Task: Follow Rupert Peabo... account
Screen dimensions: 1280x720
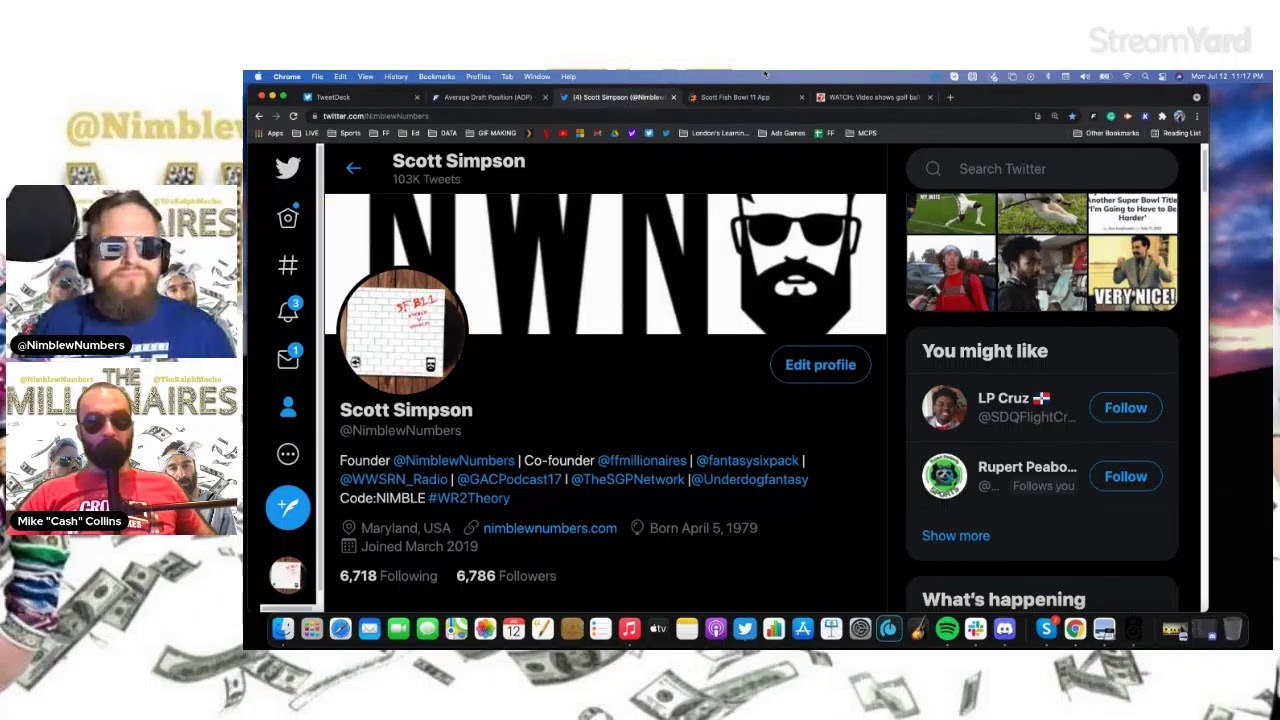Action: (x=1125, y=477)
